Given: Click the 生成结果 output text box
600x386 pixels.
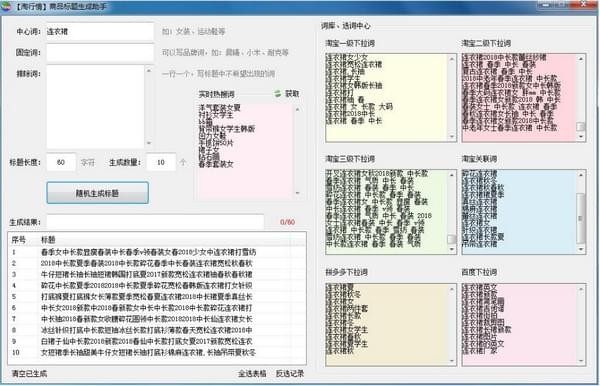Looking at the screenshot, I should 155,222.
